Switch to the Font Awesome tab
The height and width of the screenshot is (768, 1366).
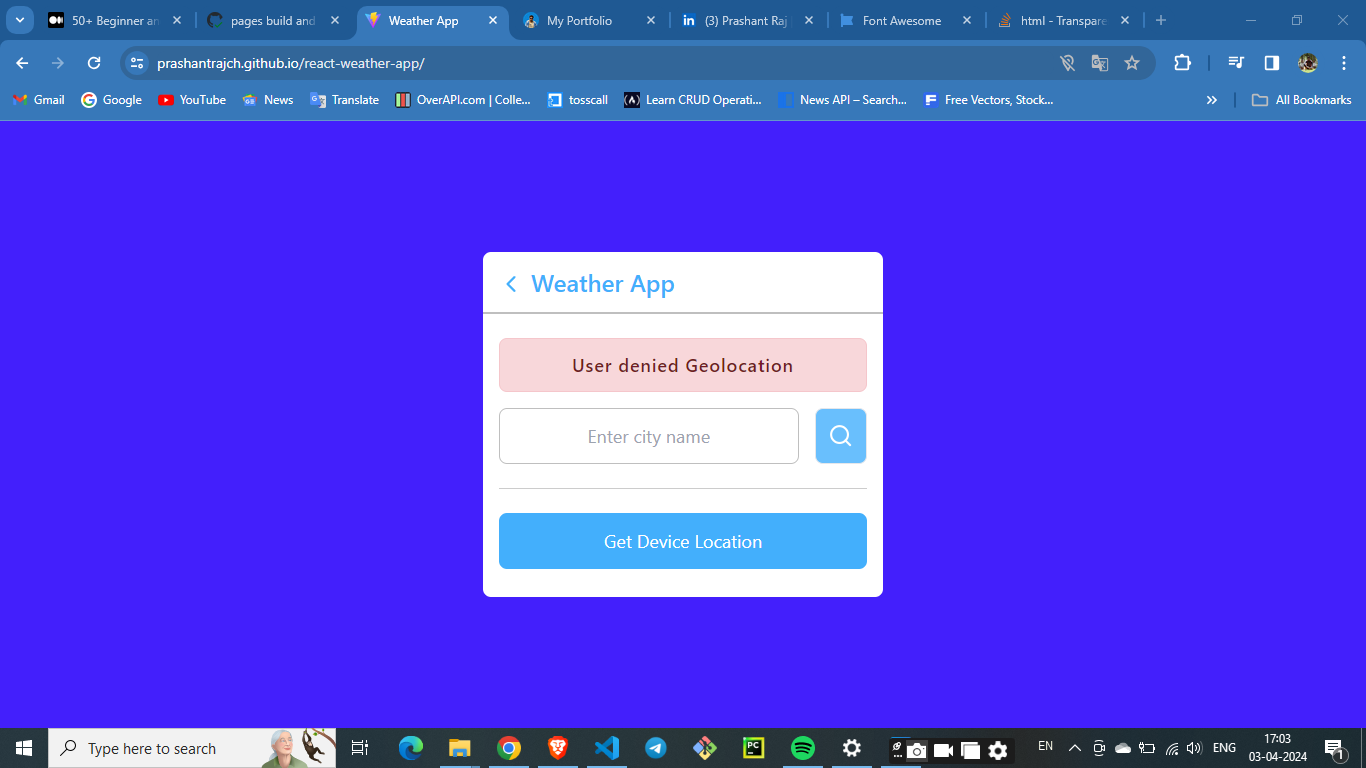click(x=902, y=20)
